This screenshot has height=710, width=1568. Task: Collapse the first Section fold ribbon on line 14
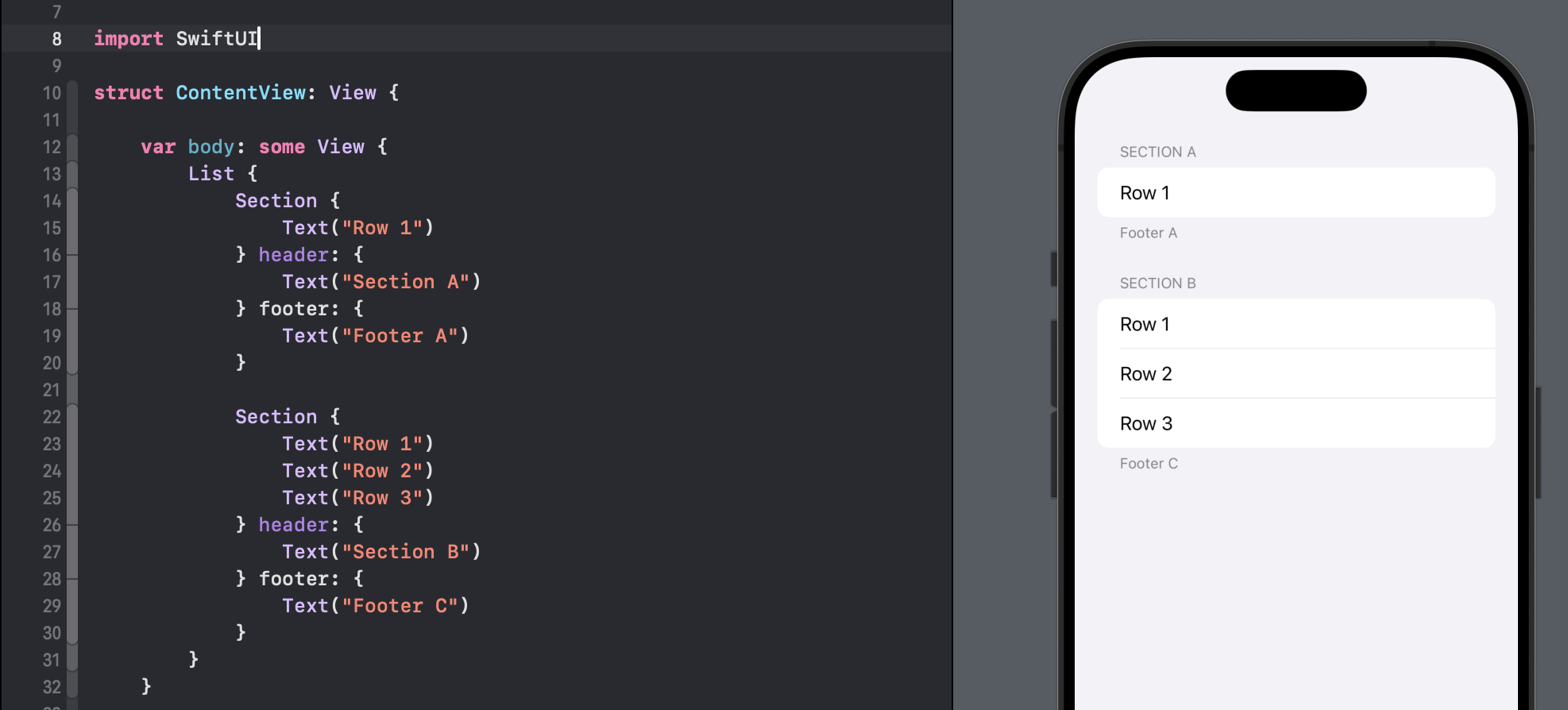[72, 201]
